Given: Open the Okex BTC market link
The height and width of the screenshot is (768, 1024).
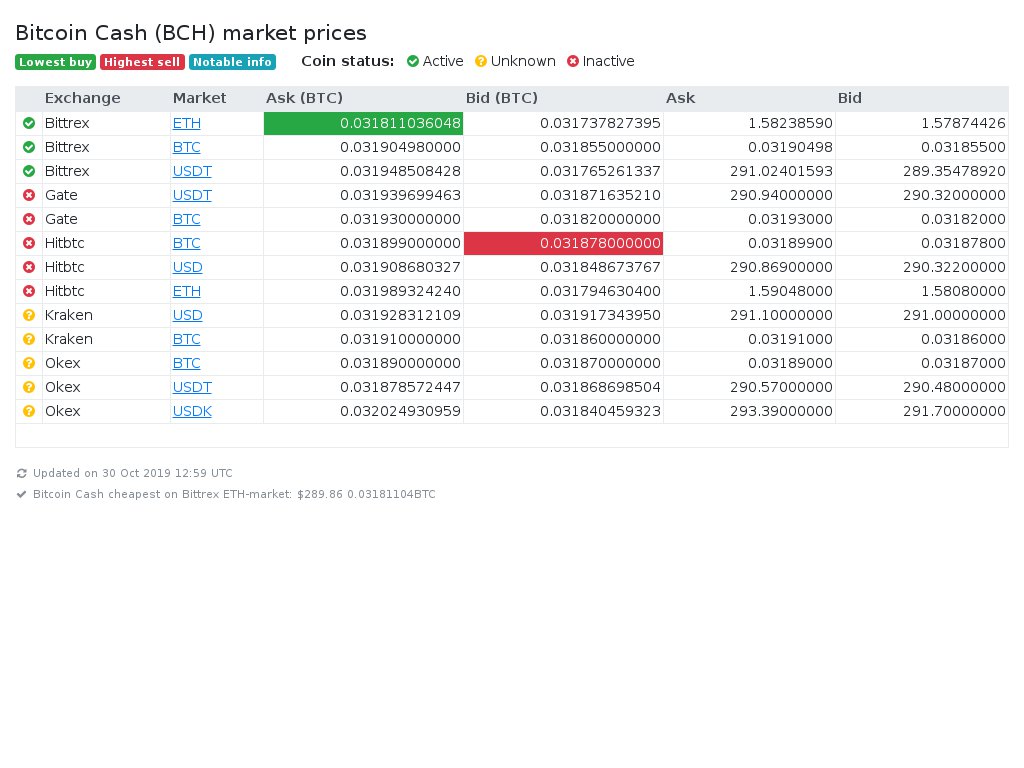Looking at the screenshot, I should [187, 363].
